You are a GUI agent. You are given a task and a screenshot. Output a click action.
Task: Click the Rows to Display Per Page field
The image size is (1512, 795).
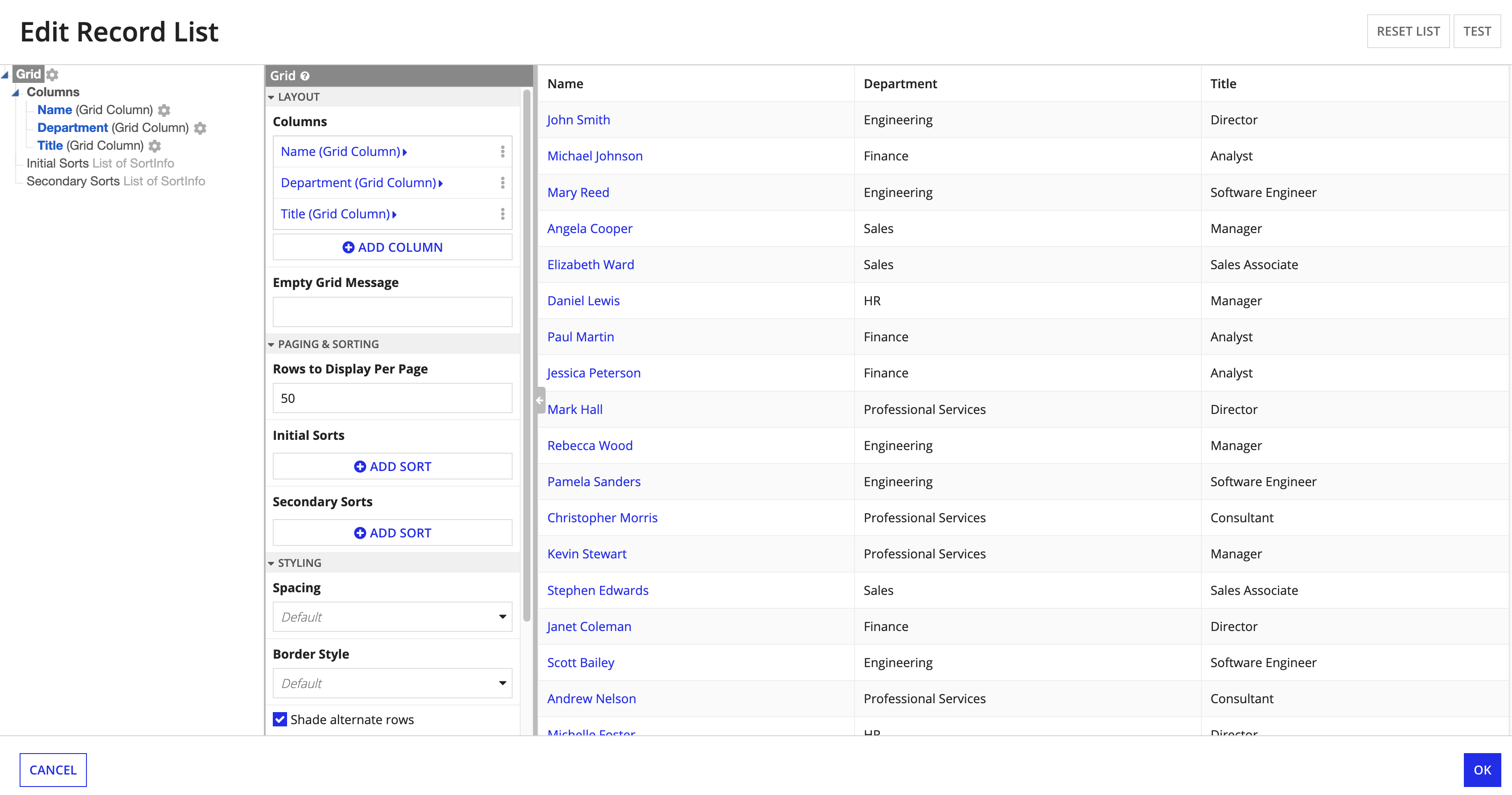[392, 398]
